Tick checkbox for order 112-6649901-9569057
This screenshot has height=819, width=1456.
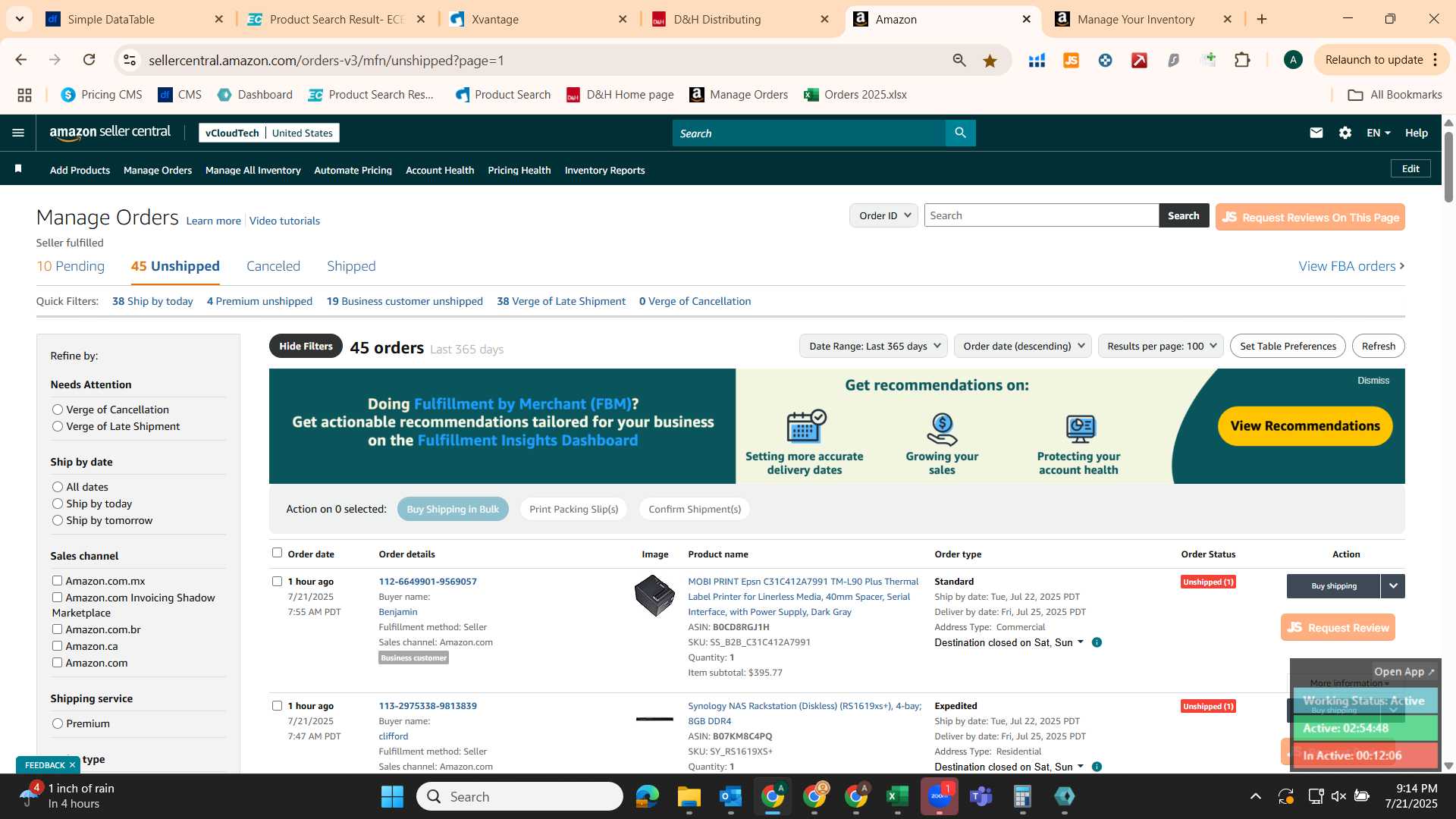pos(277,582)
